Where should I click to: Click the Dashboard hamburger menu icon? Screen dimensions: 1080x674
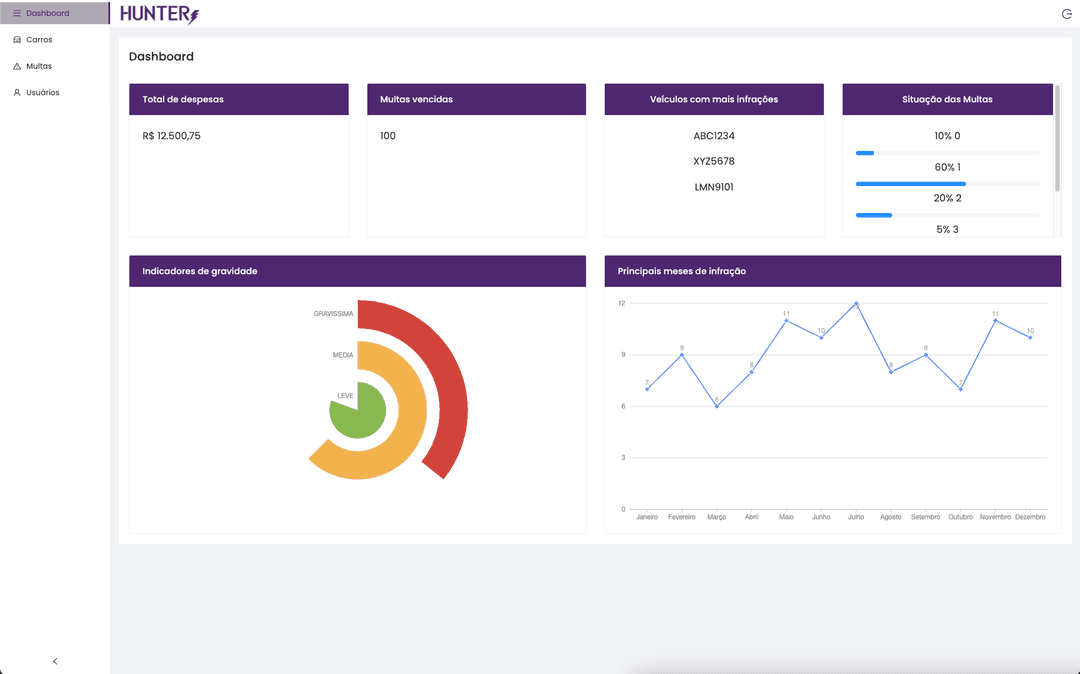pos(17,13)
